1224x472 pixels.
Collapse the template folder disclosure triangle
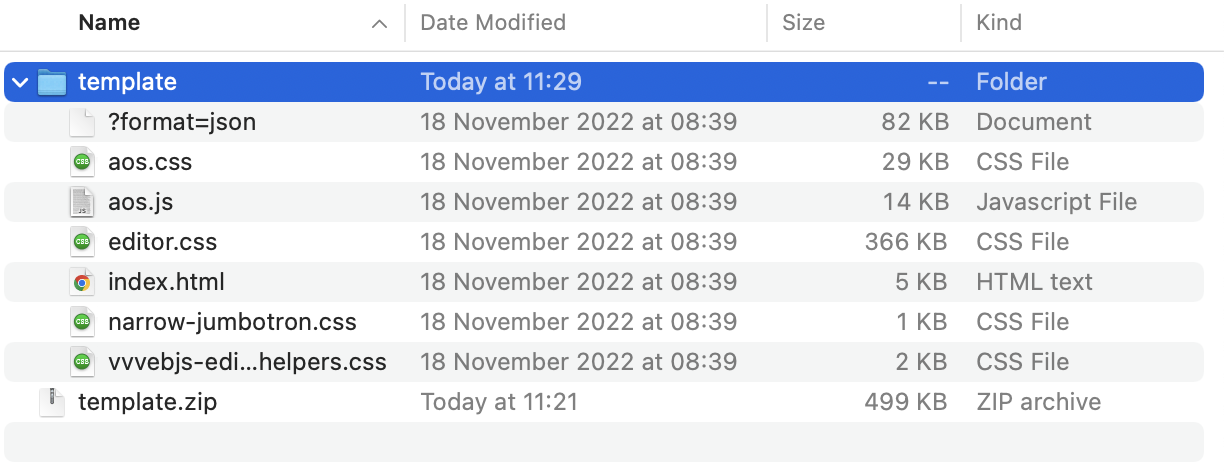21,82
